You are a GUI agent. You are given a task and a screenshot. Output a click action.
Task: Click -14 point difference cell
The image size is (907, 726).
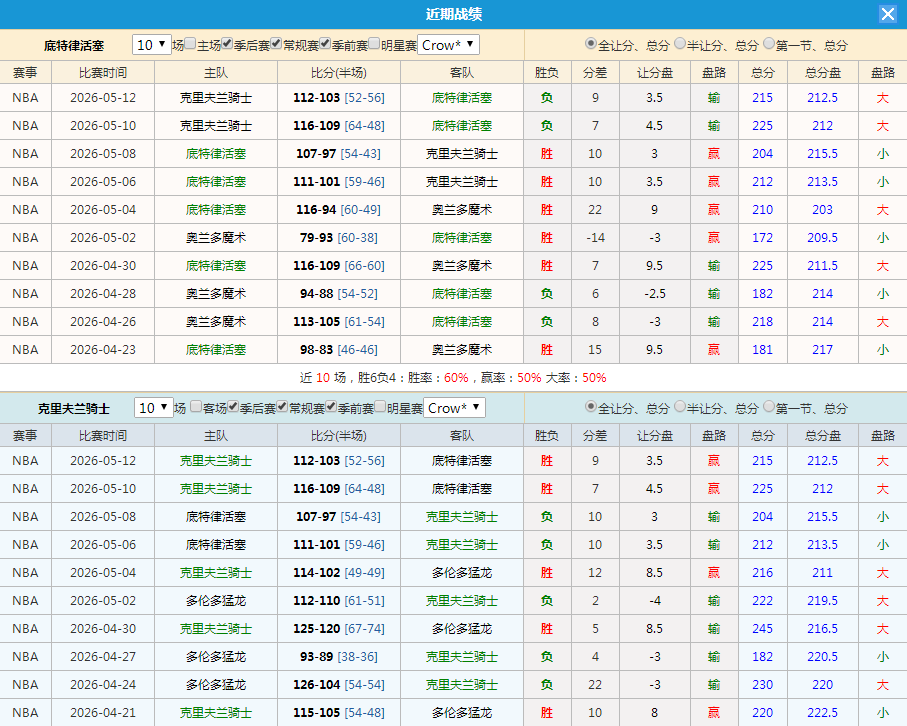point(595,238)
